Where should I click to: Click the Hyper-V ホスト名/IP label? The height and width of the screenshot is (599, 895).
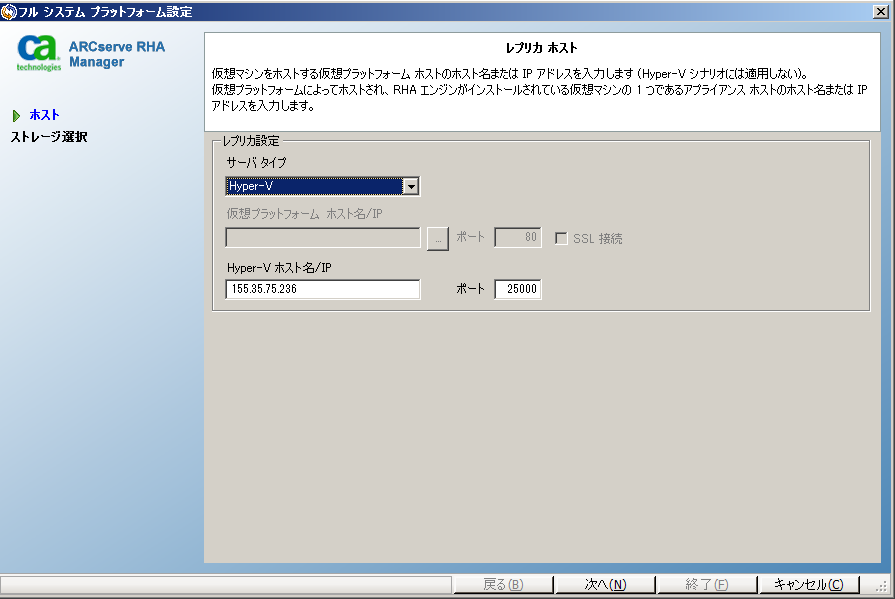tap(279, 268)
